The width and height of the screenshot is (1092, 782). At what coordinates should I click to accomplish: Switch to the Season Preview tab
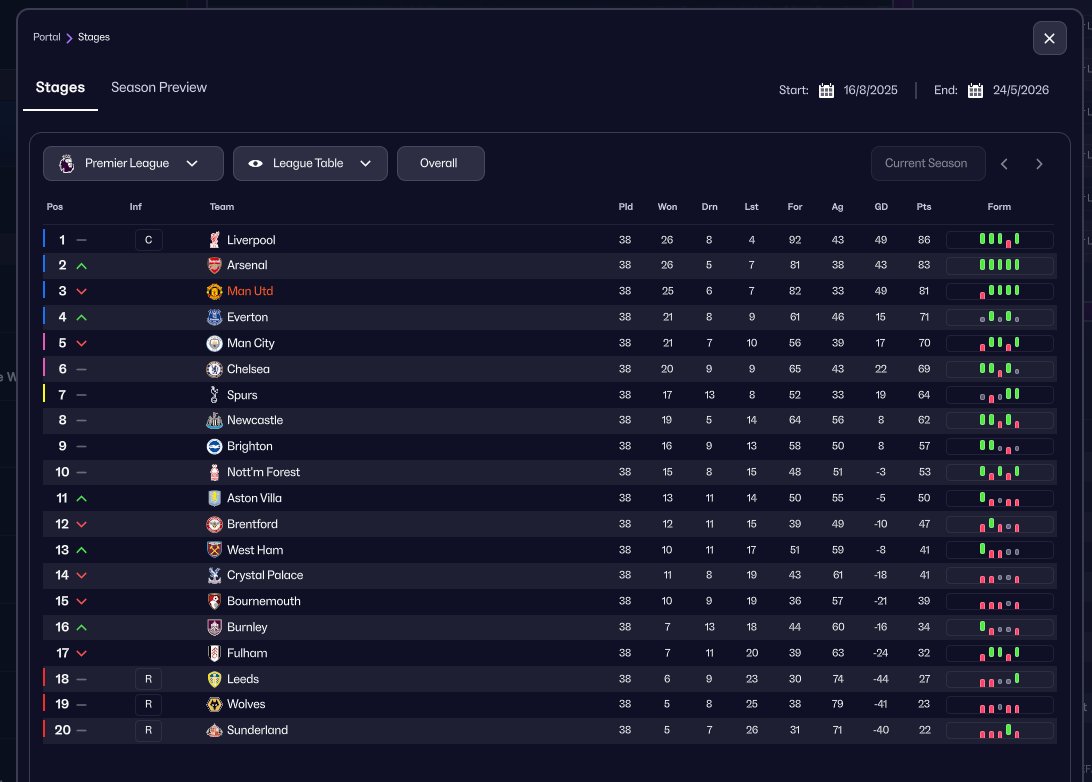tap(159, 87)
